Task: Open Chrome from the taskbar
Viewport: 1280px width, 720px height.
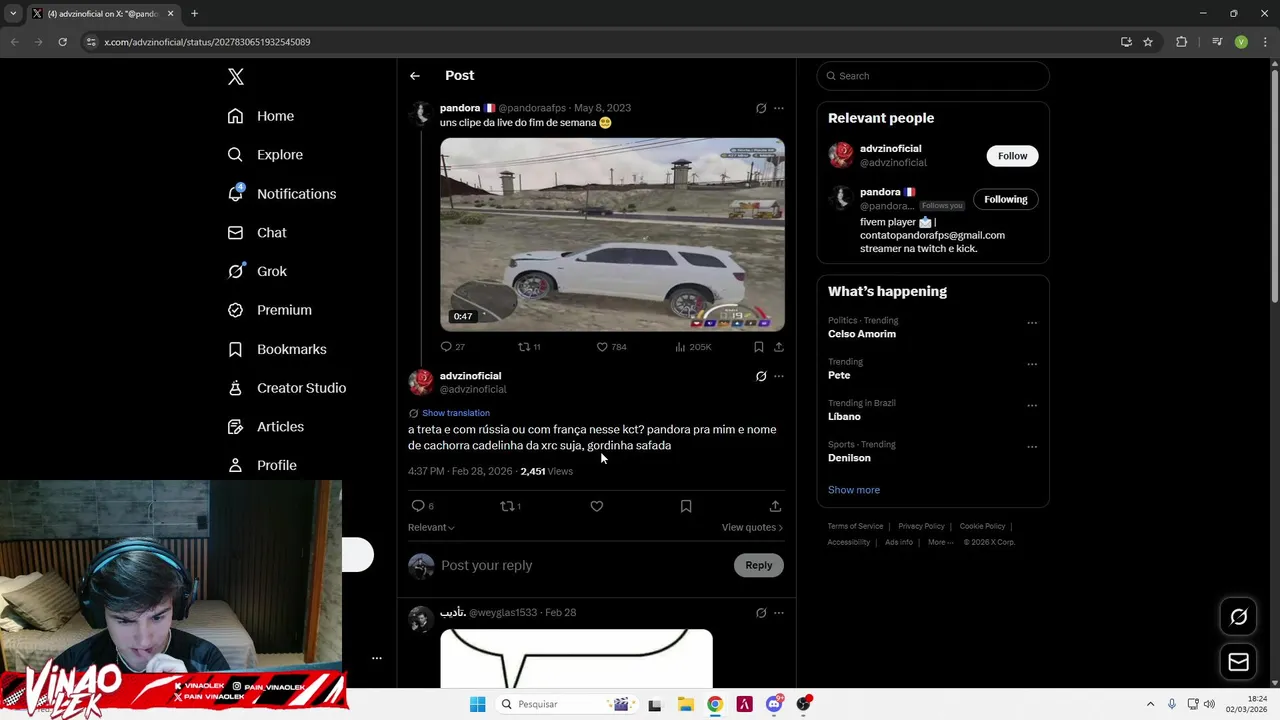Action: pyautogui.click(x=715, y=704)
